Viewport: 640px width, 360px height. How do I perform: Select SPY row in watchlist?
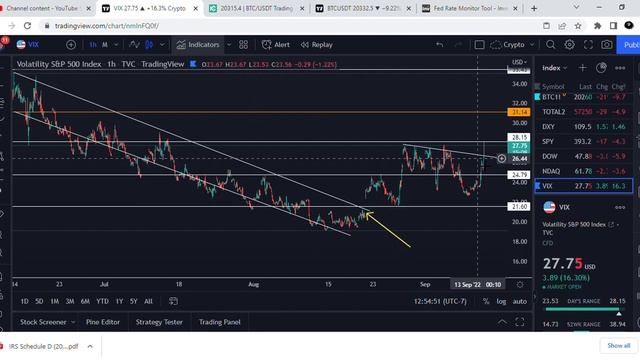(584, 142)
